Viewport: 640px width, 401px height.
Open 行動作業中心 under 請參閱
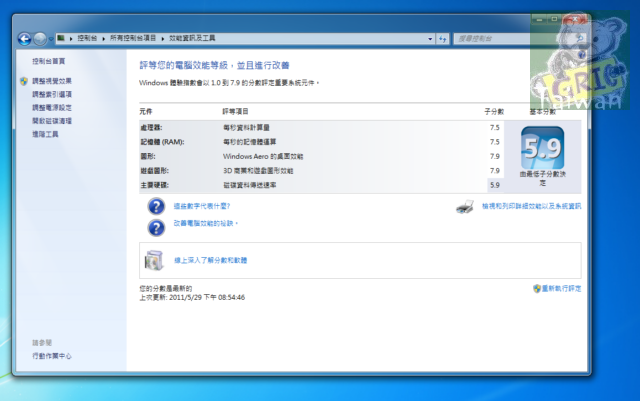point(52,356)
